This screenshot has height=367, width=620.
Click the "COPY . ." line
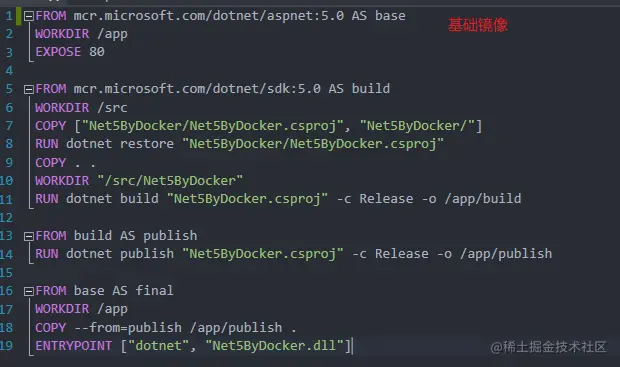tap(66, 163)
